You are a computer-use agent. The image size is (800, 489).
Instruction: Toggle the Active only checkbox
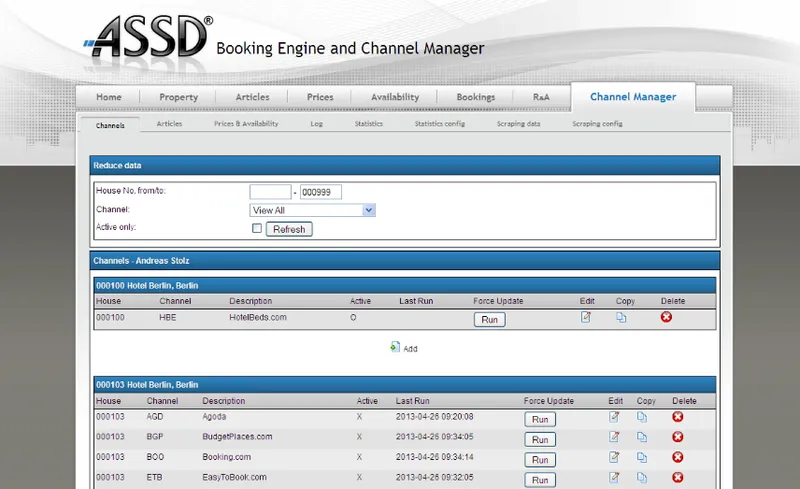click(x=257, y=228)
